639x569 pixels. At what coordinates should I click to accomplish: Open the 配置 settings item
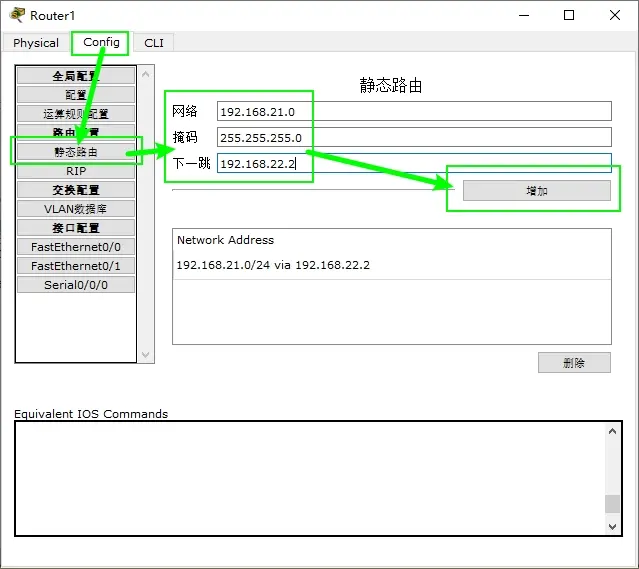pyautogui.click(x=76, y=95)
